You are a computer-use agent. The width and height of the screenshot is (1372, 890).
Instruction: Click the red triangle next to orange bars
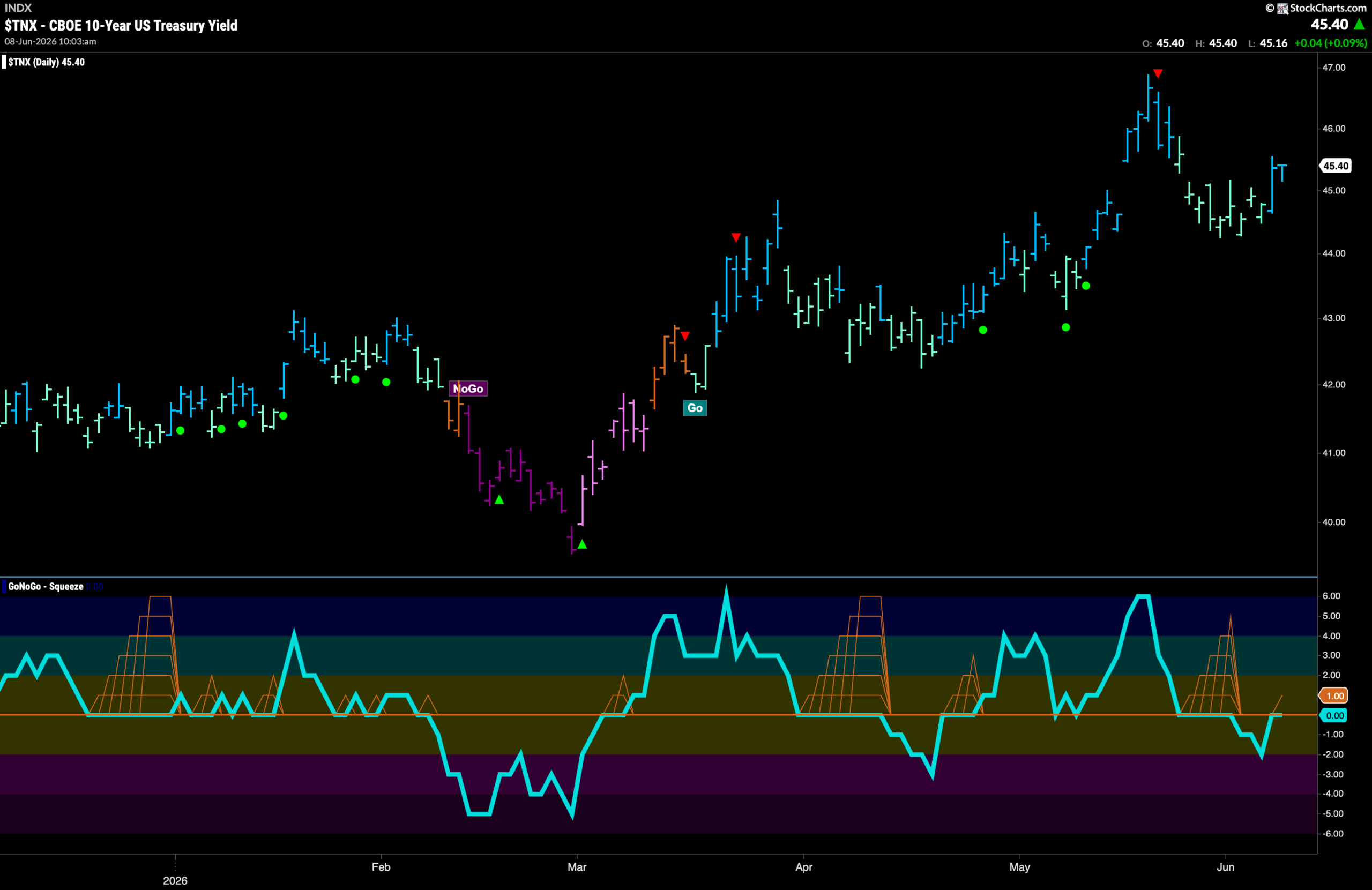tap(685, 335)
